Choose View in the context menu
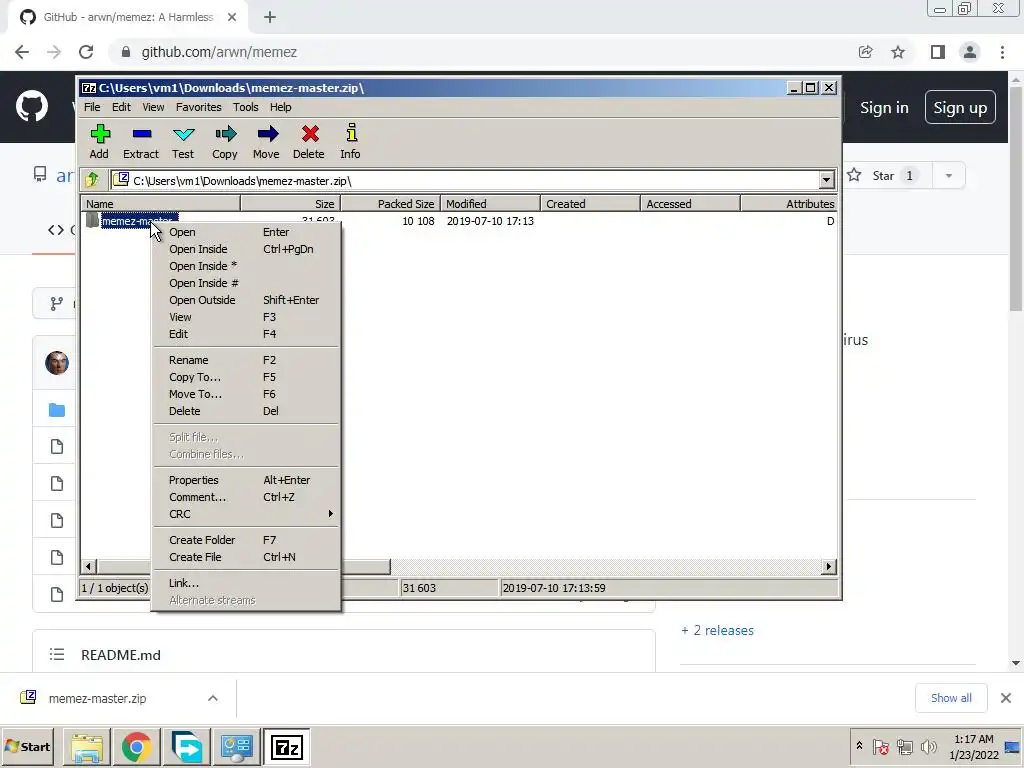1024x768 pixels. [x=246, y=317]
